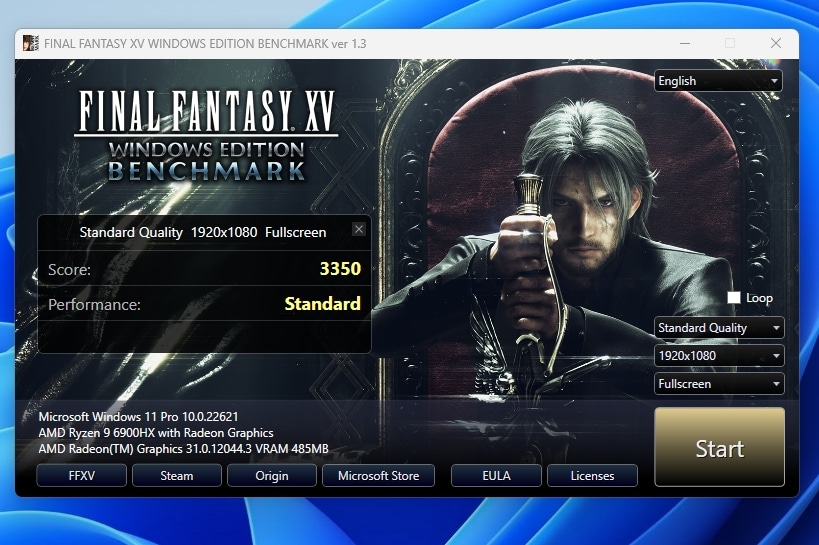
Task: Close the benchmark window
Action: pos(775,43)
